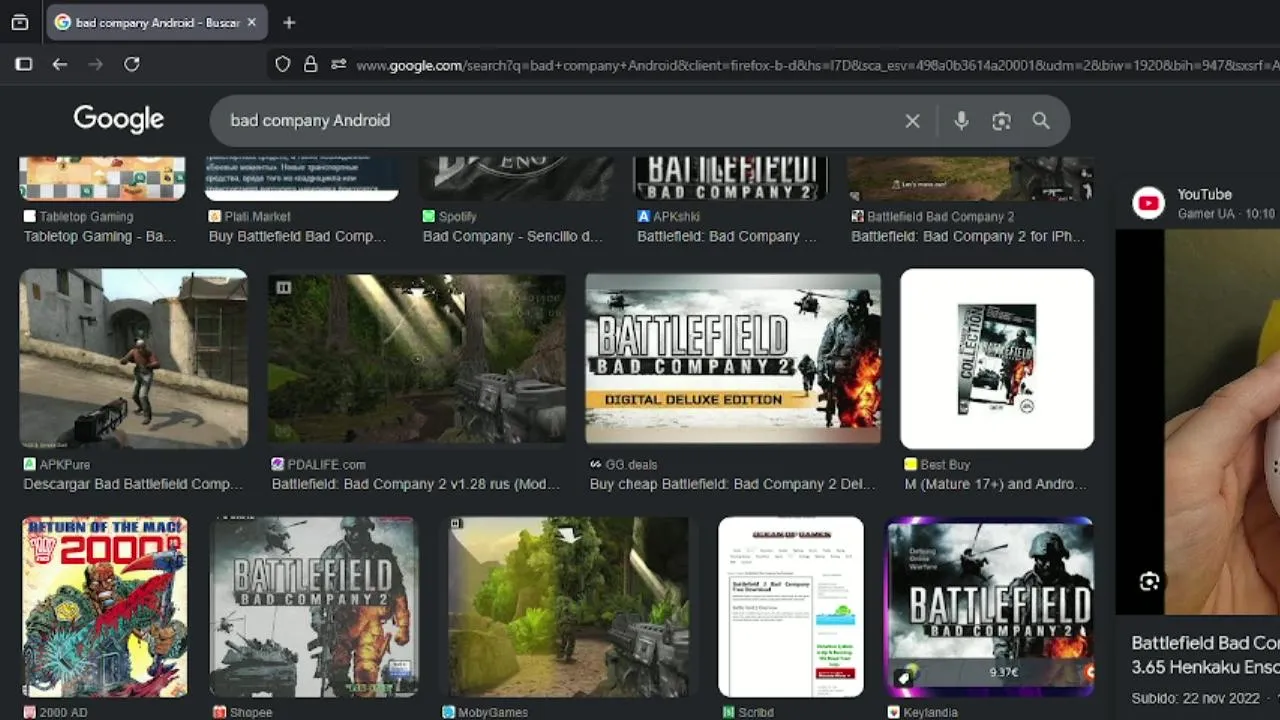The image size is (1280, 720).
Task: Open 'Buy cheap Battlefield: Bad Company 2 Del...' link
Action: [733, 484]
